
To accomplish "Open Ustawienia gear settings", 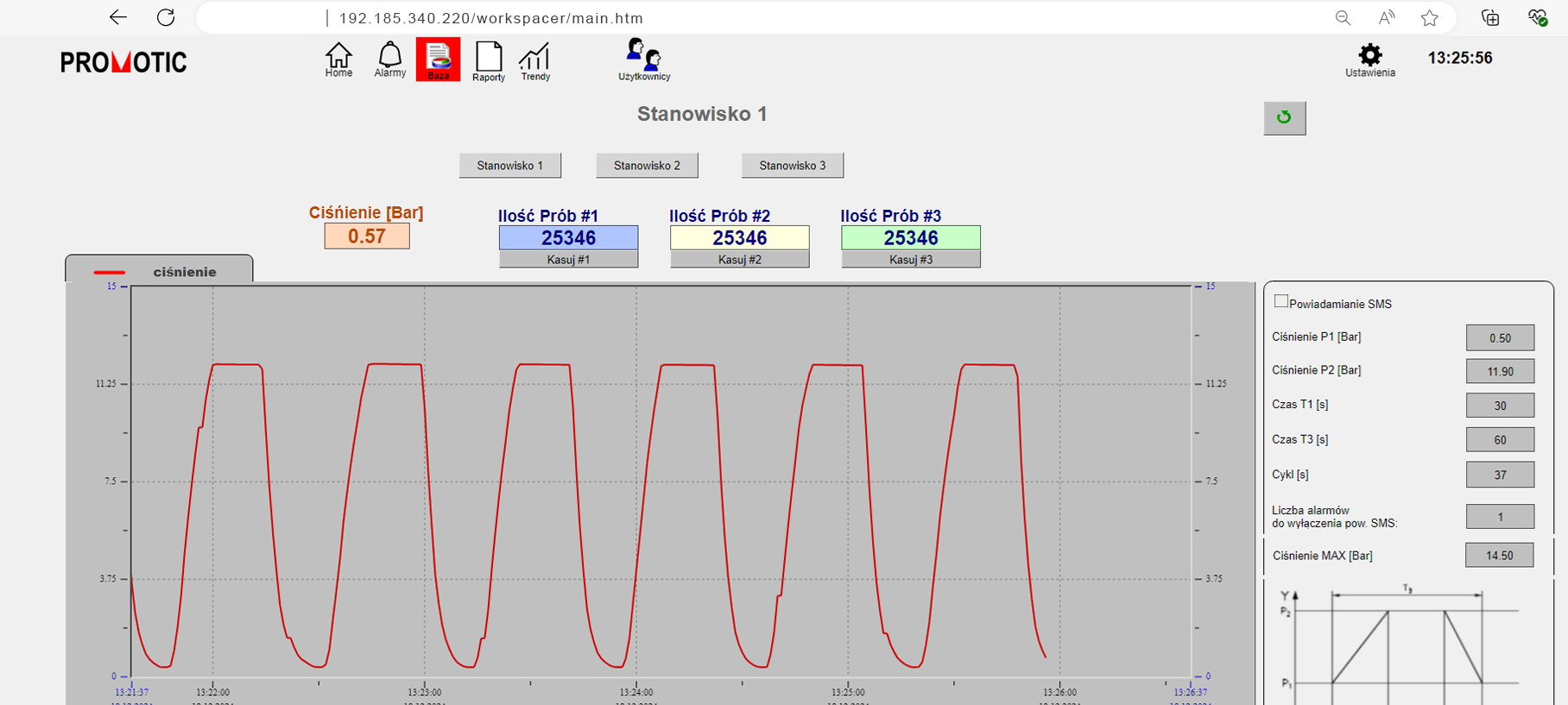I will click(x=1370, y=60).
